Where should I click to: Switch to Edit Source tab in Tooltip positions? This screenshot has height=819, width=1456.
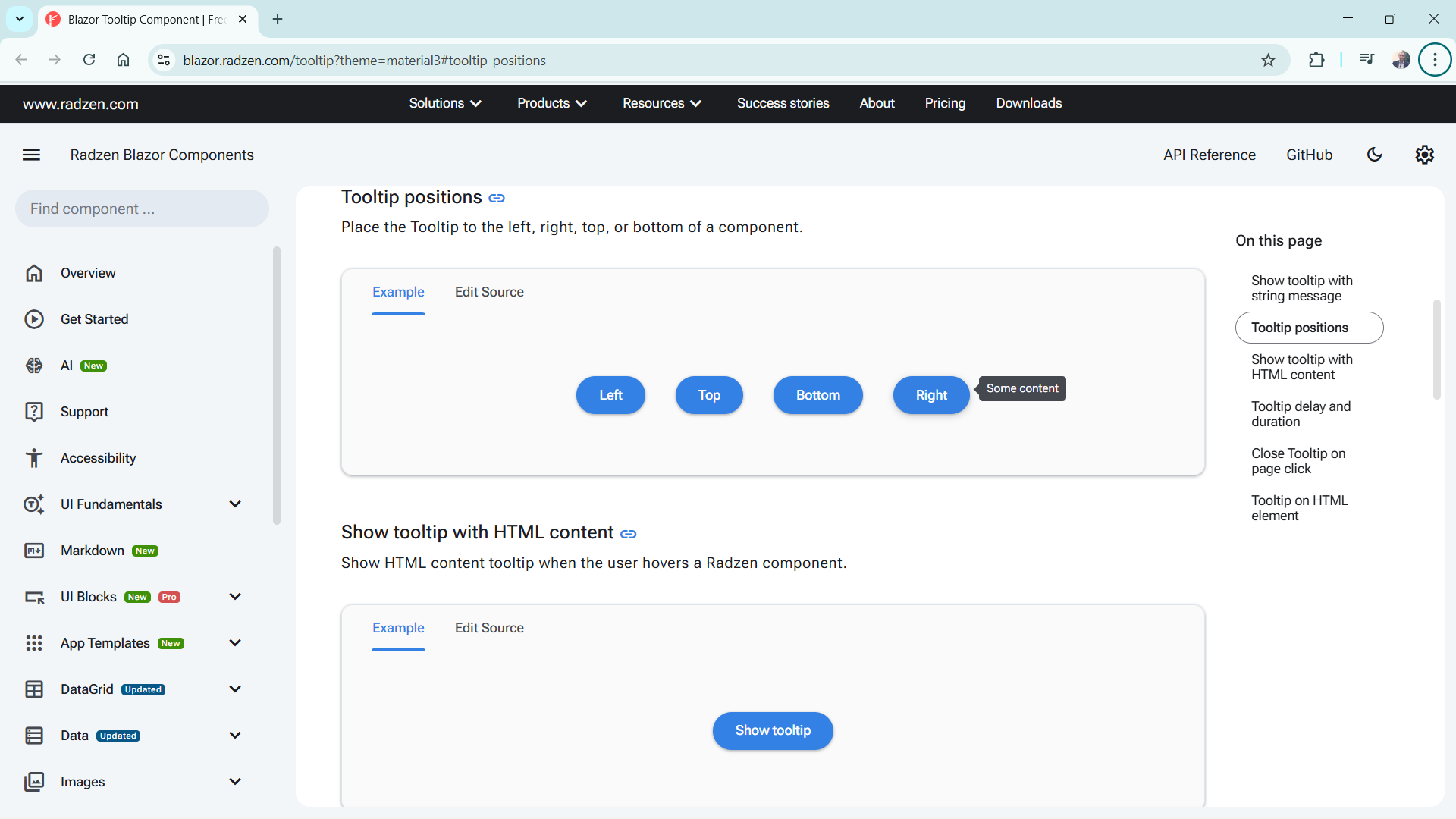point(489,292)
